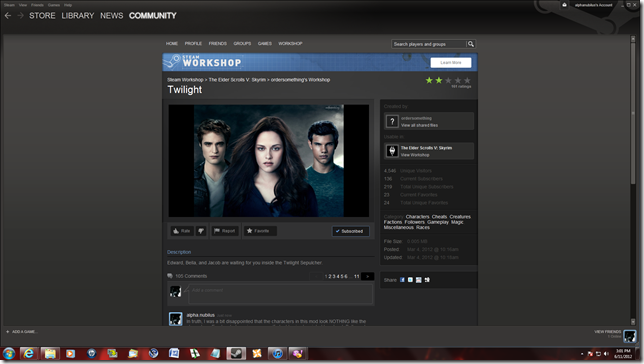Click the first rating star
Viewport: 644px width, 364px height.
(x=429, y=81)
